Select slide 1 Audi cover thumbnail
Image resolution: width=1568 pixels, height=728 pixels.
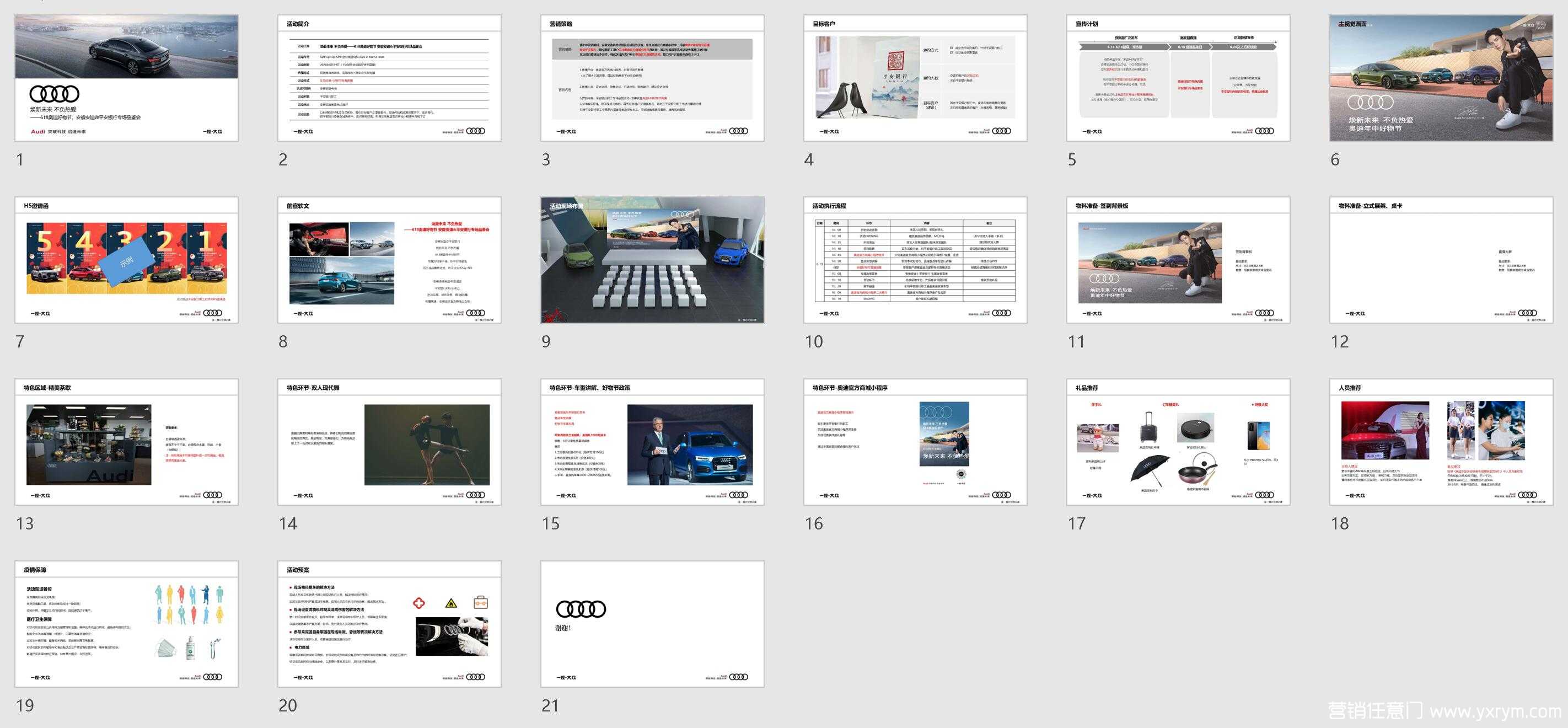(x=127, y=78)
